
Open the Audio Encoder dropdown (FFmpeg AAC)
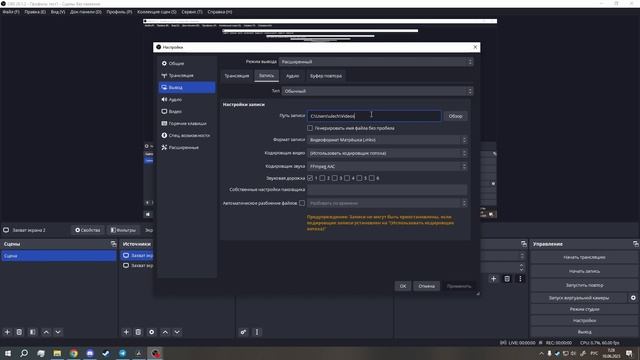[387, 167]
